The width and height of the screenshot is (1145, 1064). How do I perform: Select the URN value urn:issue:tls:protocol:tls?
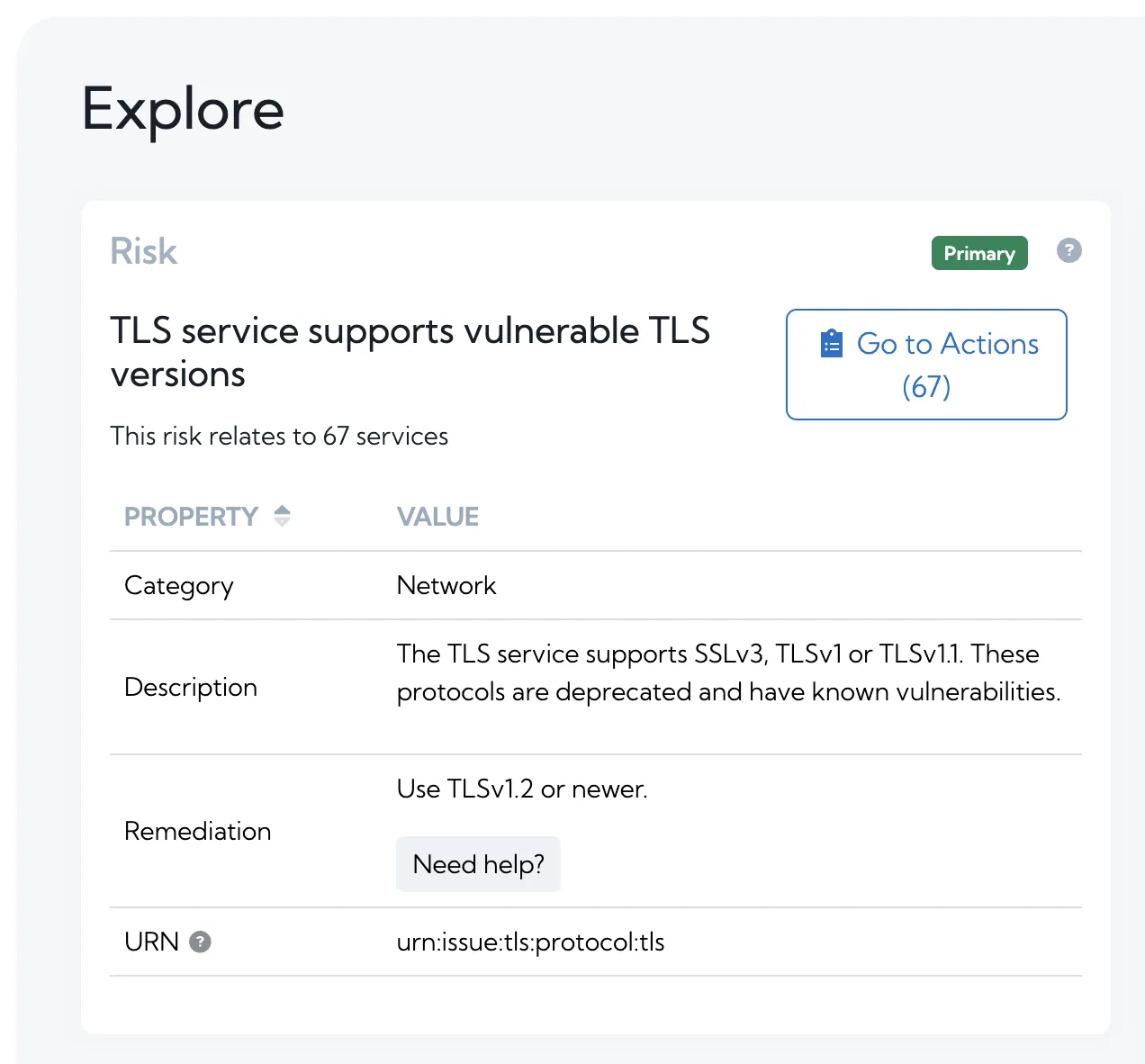click(530, 942)
